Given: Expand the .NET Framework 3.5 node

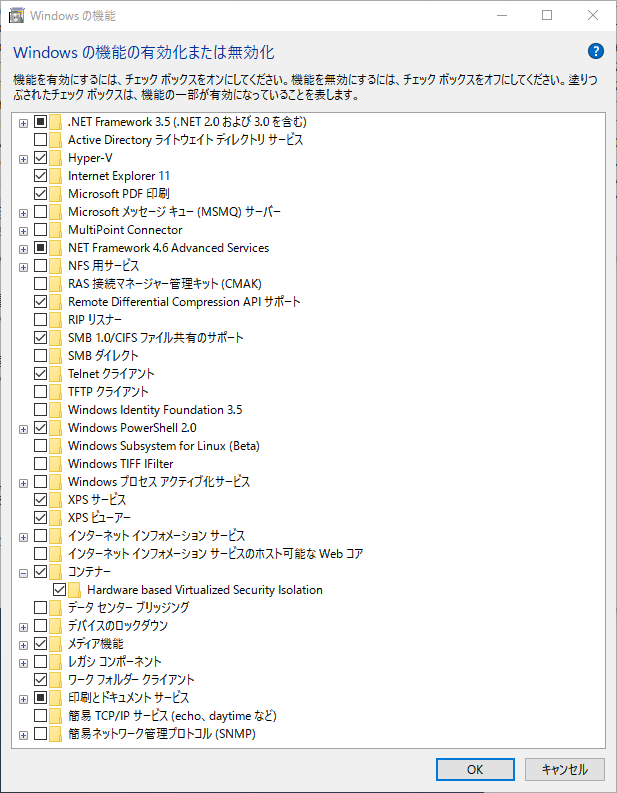Looking at the screenshot, I should point(23,123).
